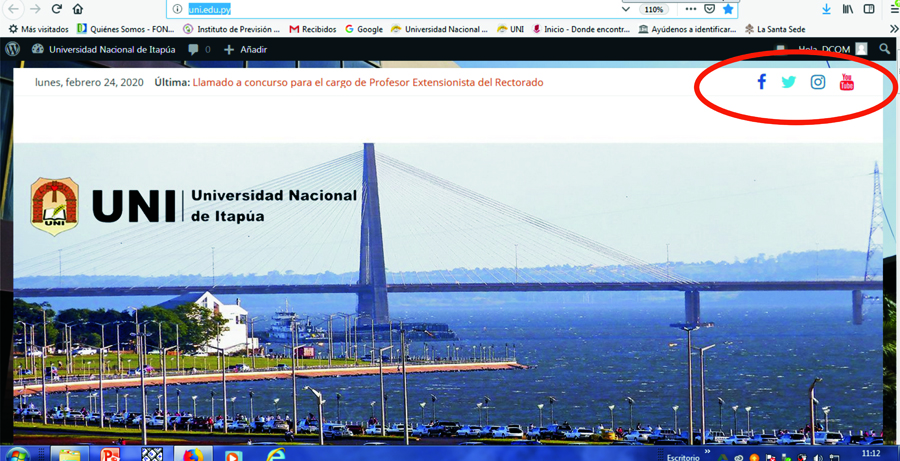Viewport: 900px width, 461px height.
Task: Bookmark this page with star icon
Action: pos(728,9)
